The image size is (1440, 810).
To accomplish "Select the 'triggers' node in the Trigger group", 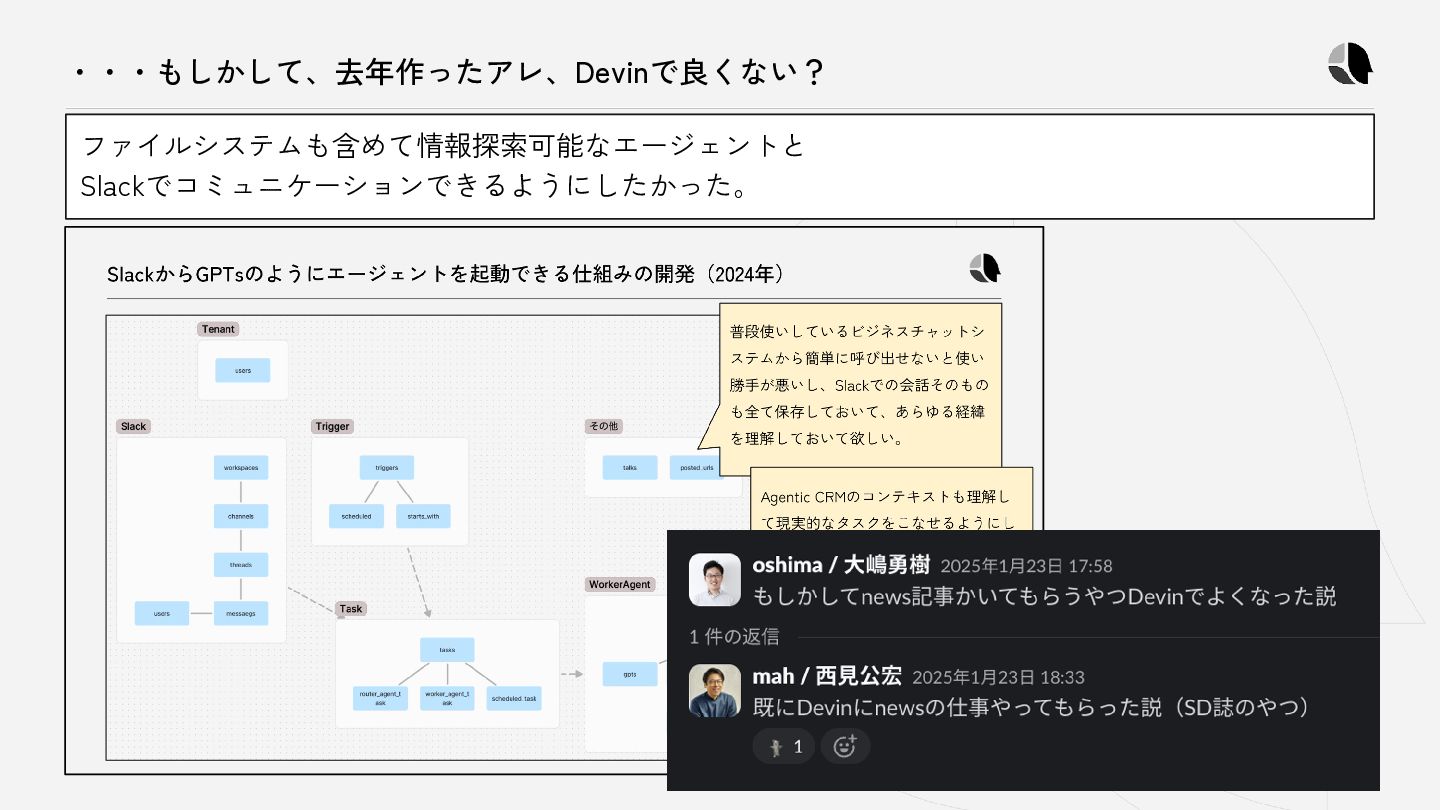I will (x=387, y=468).
